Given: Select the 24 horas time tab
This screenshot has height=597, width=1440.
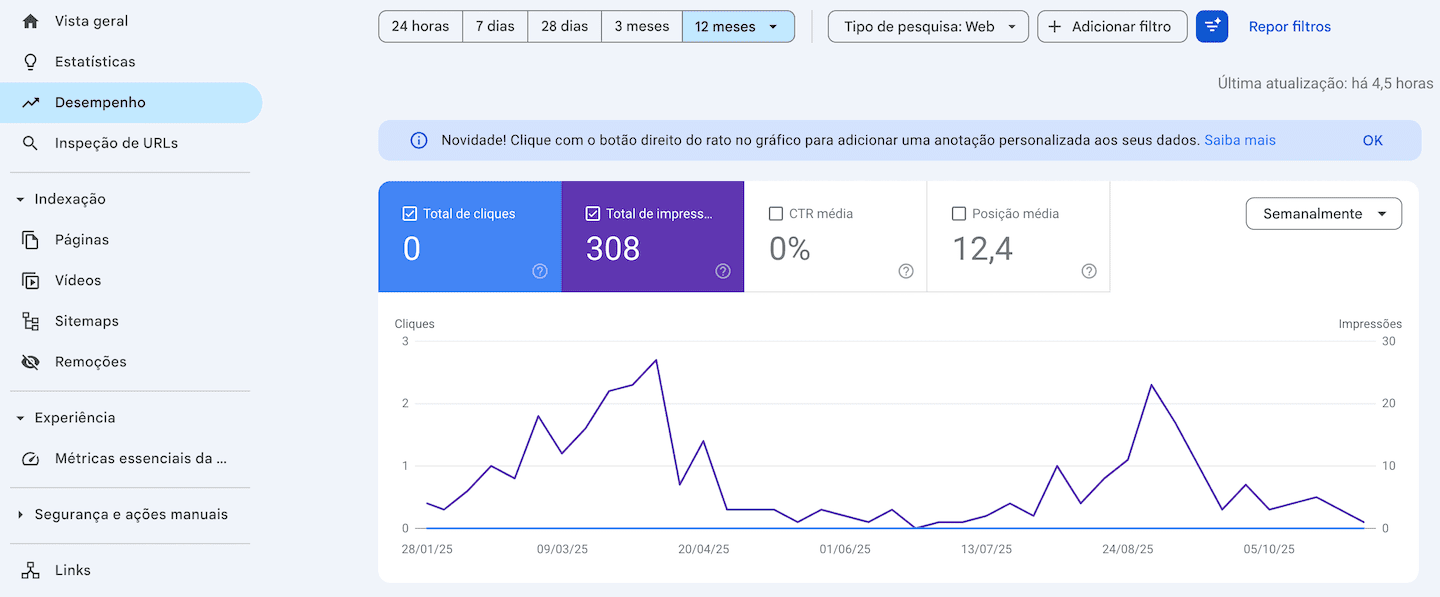Looking at the screenshot, I should (x=420, y=26).
